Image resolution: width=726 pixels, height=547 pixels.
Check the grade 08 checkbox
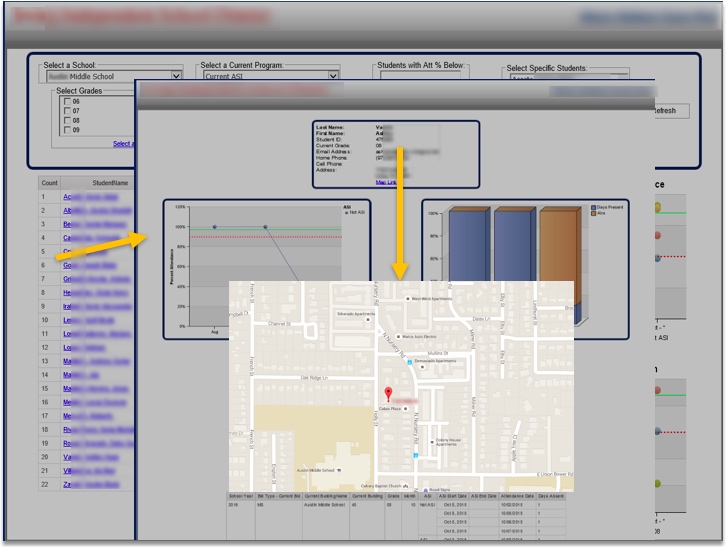[68, 120]
